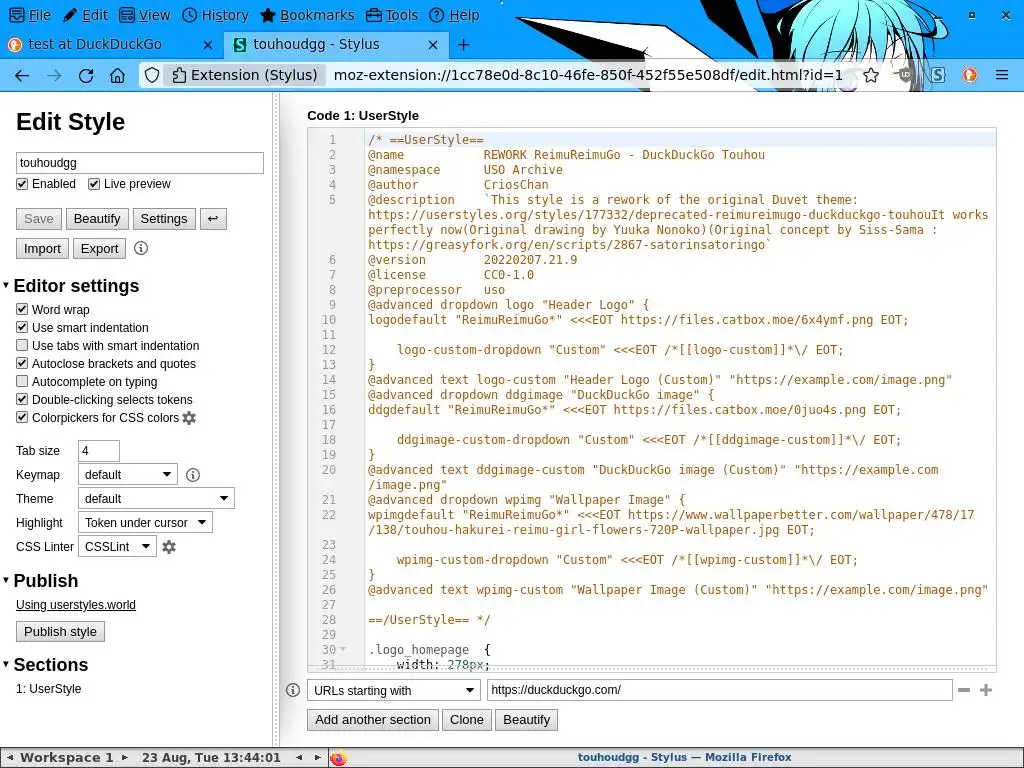
Task: Add a URL rule with plus icon
Action: pos(986,690)
